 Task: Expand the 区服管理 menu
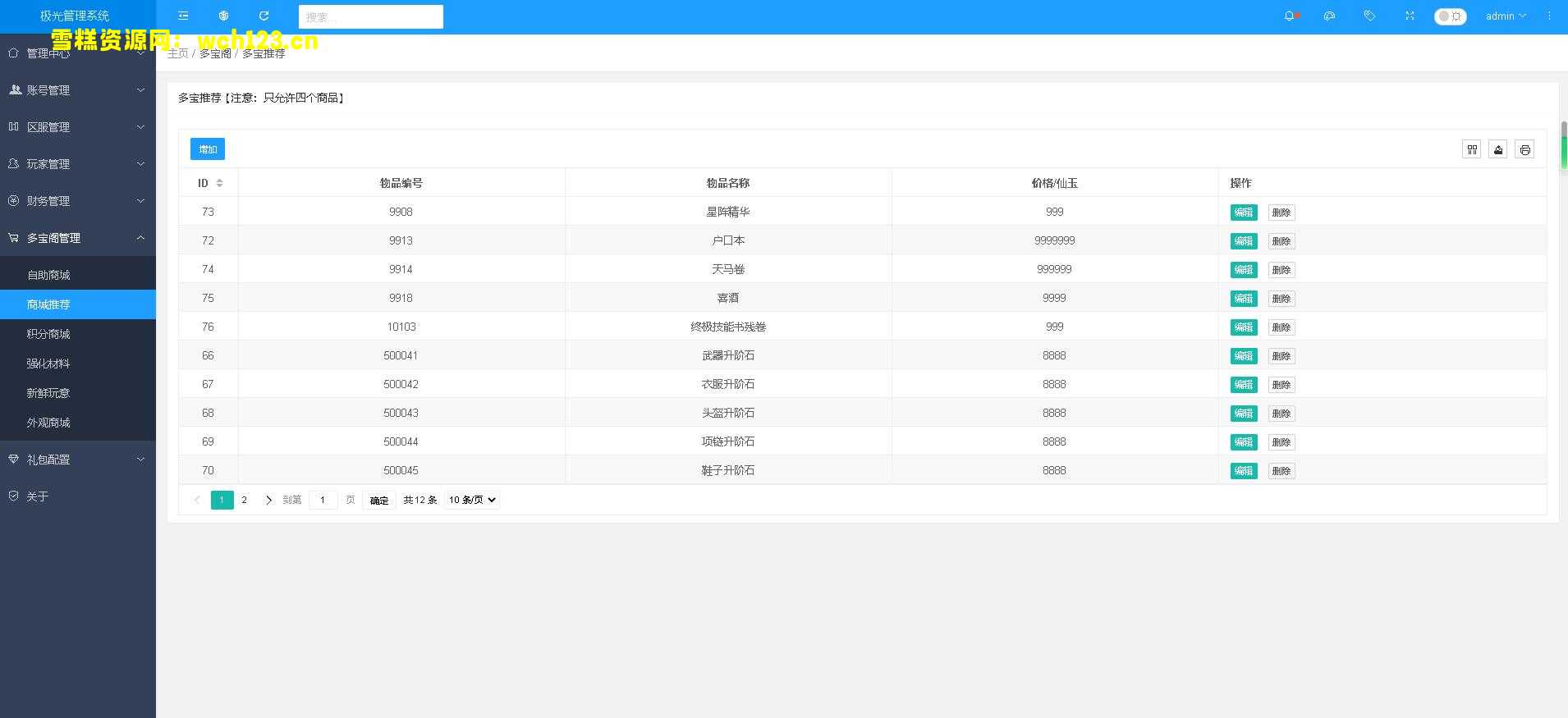[x=78, y=127]
